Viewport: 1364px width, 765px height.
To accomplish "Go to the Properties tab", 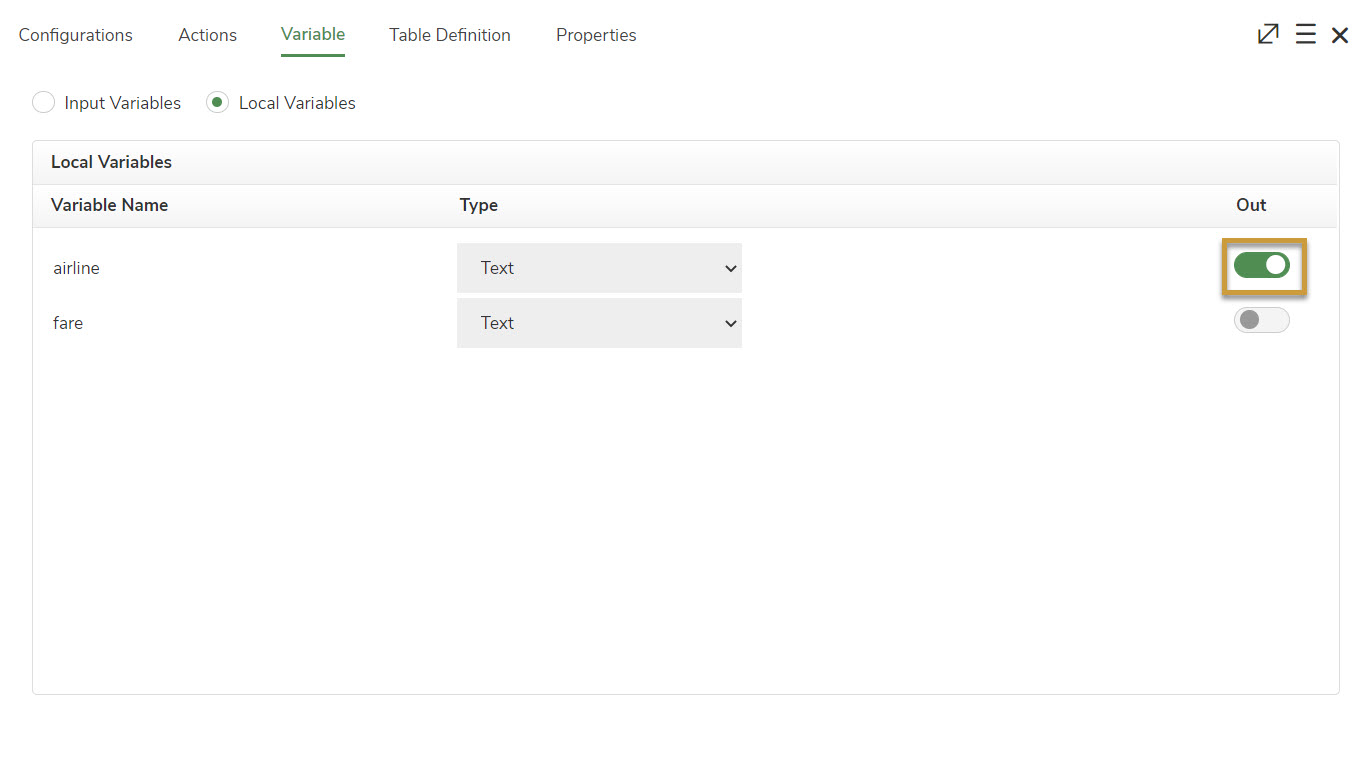I will click(596, 35).
